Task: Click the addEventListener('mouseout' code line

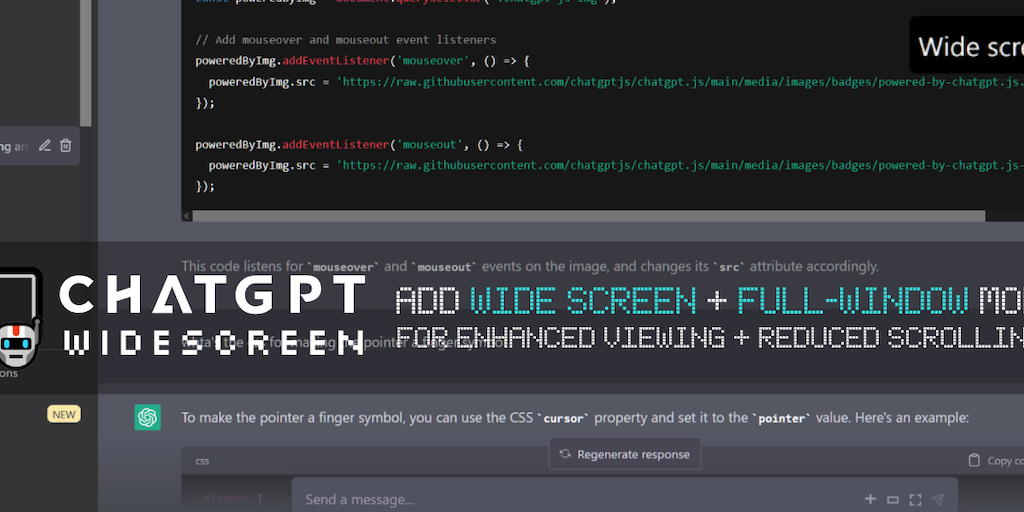Action: [359, 144]
